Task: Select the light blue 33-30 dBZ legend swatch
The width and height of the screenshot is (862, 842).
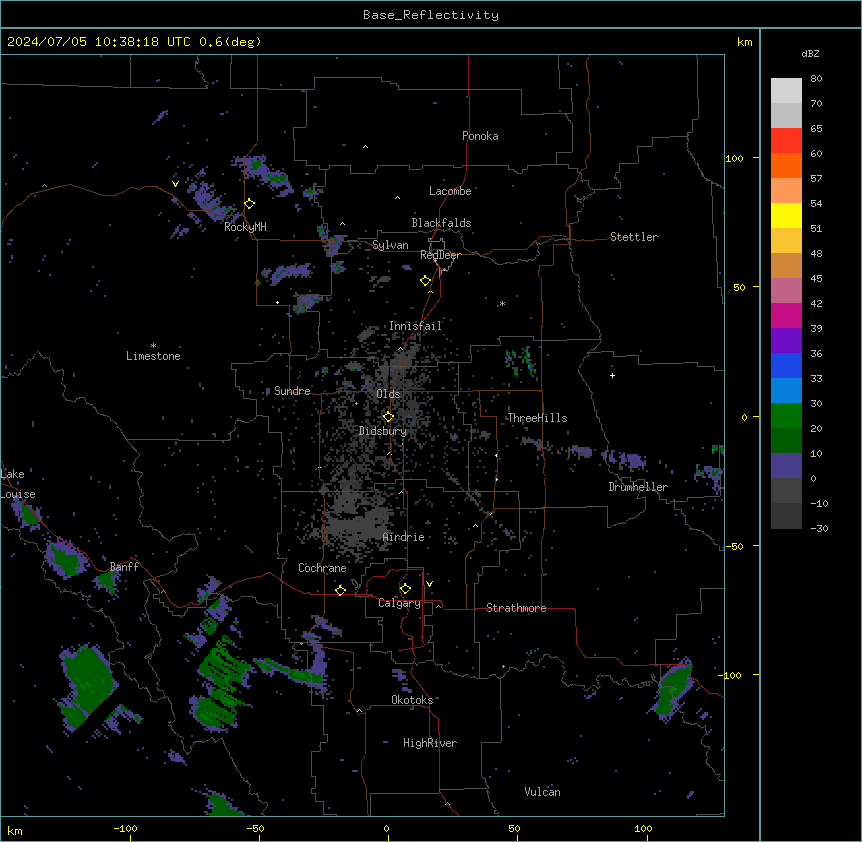Action: (x=786, y=390)
